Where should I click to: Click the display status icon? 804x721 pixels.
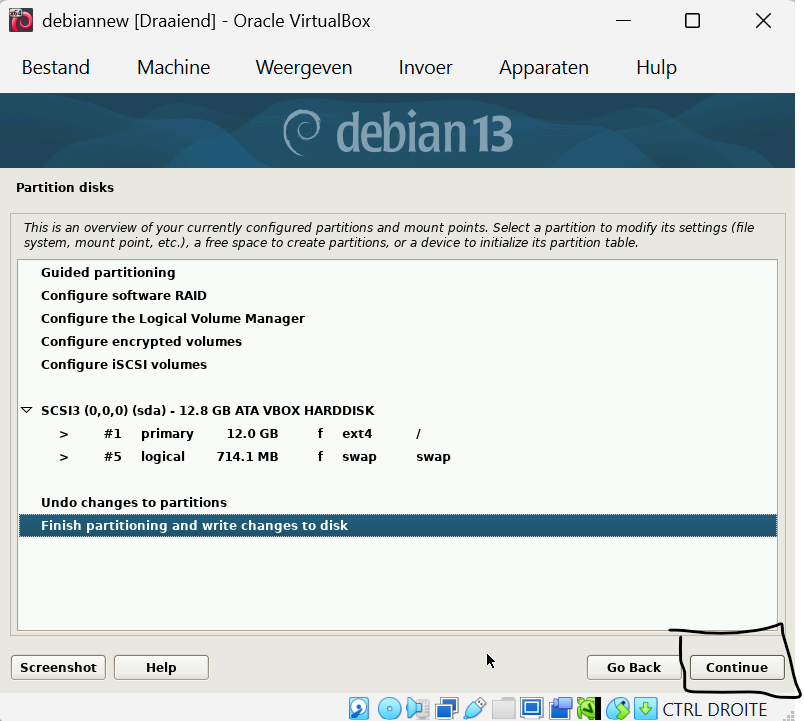(x=532, y=709)
